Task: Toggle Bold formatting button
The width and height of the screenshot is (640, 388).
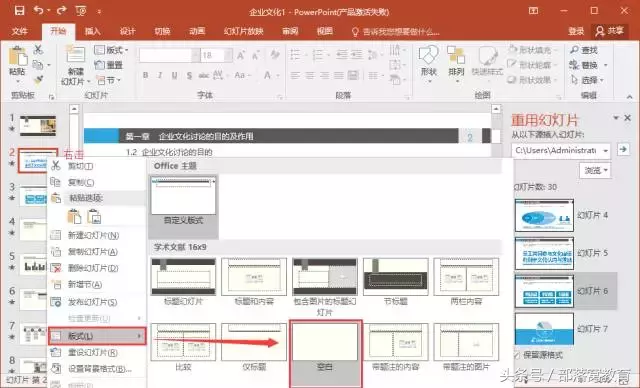Action: (x=146, y=75)
